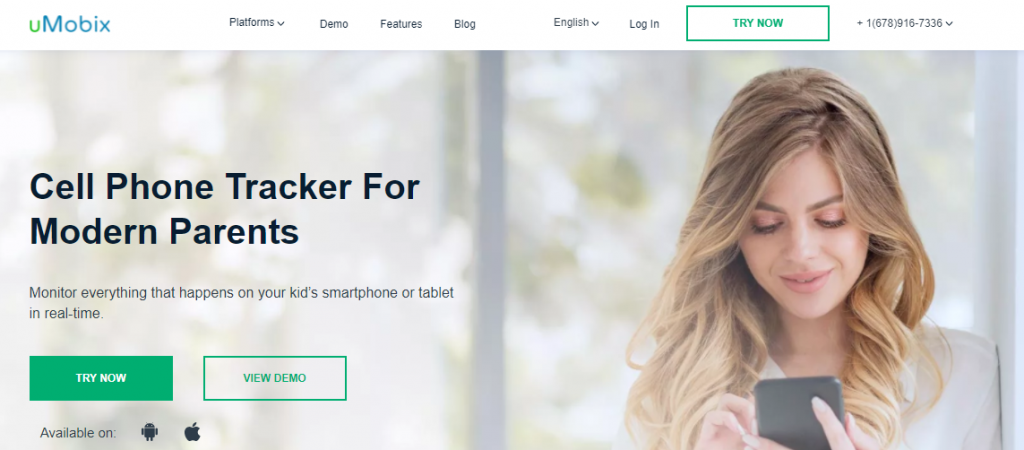Expand the chevron beside Platforms
The image size is (1024, 450).
click(x=281, y=24)
